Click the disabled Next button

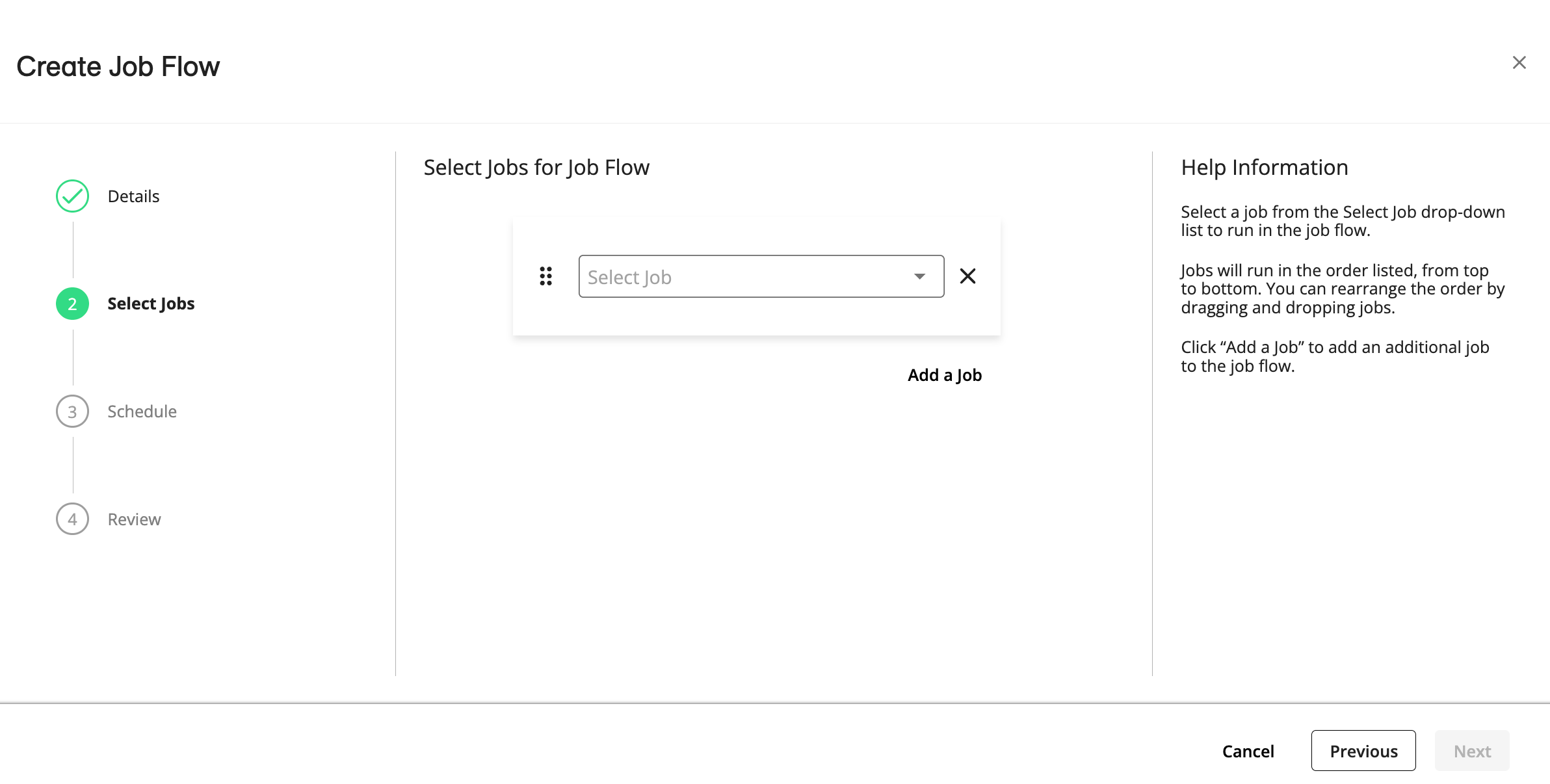pos(1472,751)
